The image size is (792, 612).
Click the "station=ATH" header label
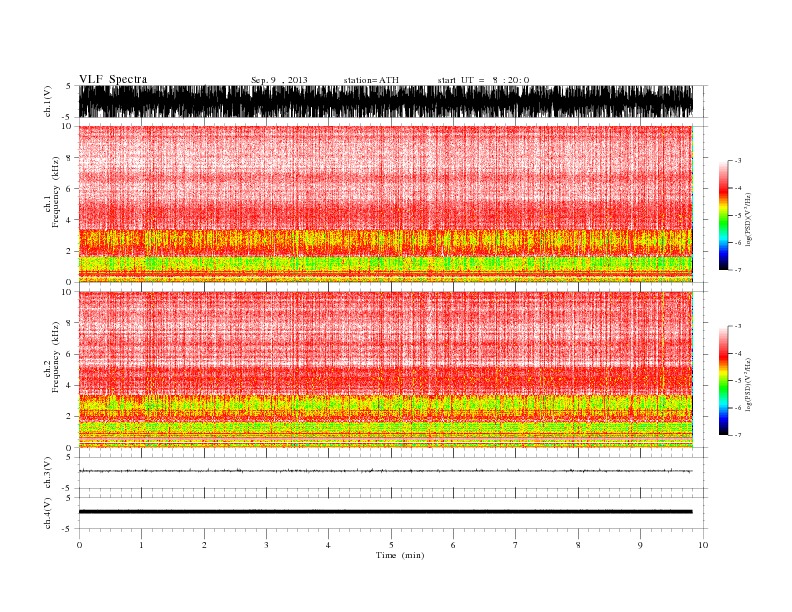pos(371,80)
